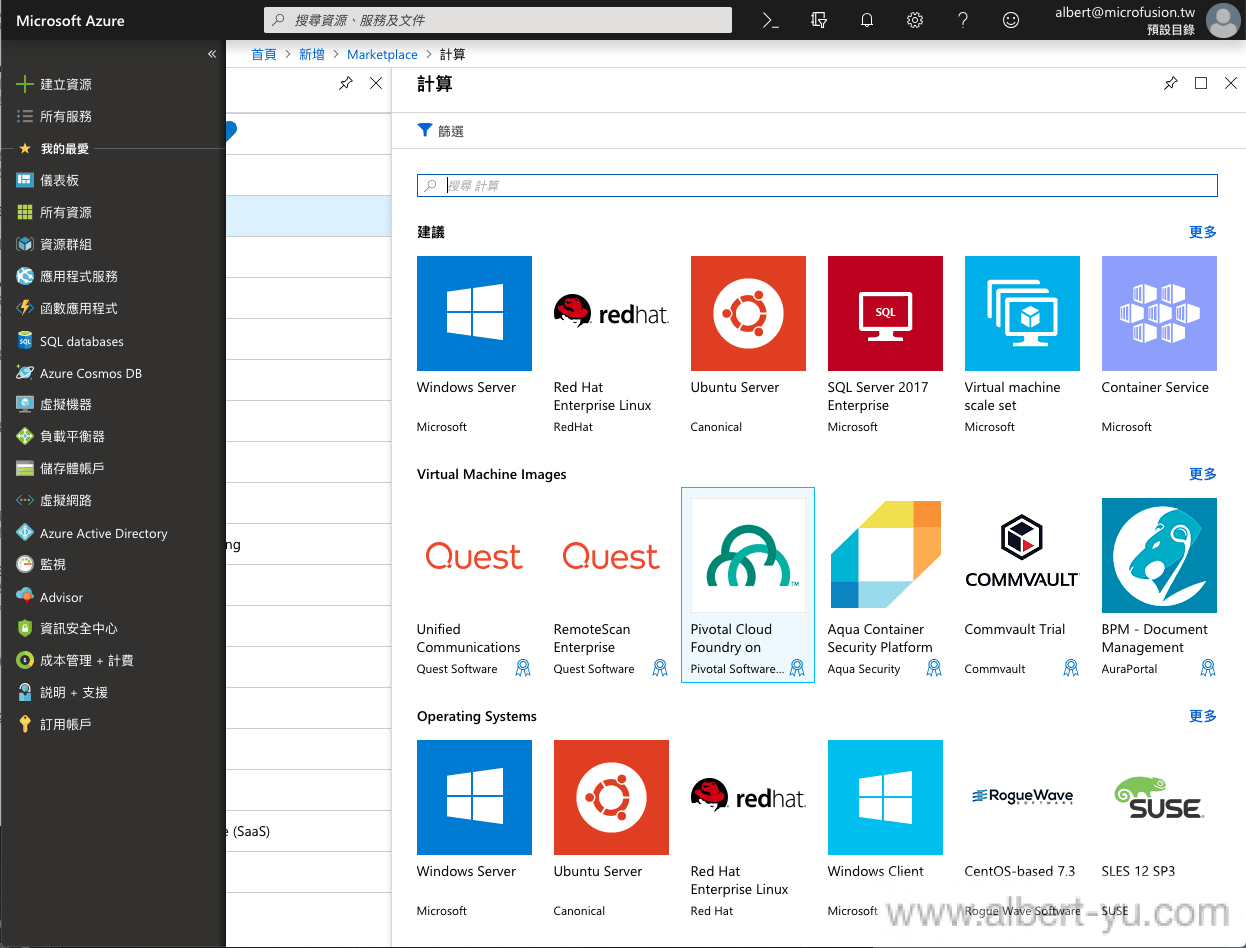
Task: Pin the 計算 blade to dashboard
Action: pyautogui.click(x=1171, y=84)
